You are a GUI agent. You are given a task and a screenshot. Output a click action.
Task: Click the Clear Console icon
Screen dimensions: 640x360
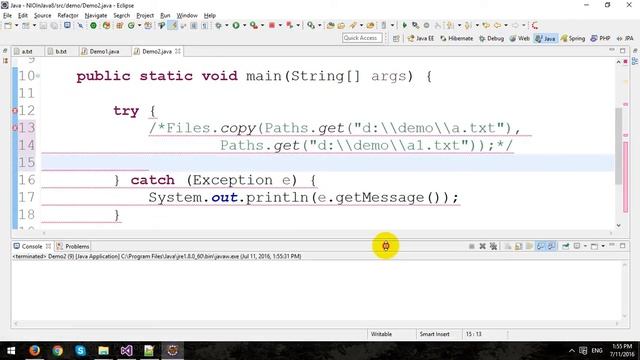[507, 246]
